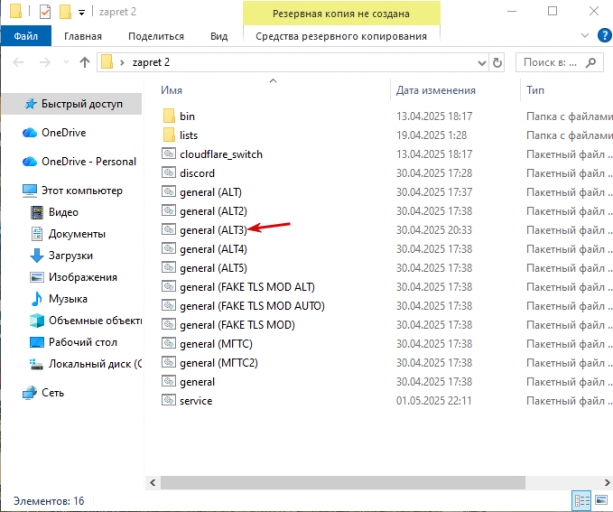Screen dimensions: 613x512
Task: Select the cloudflare_switch batch file icon
Action: point(168,154)
